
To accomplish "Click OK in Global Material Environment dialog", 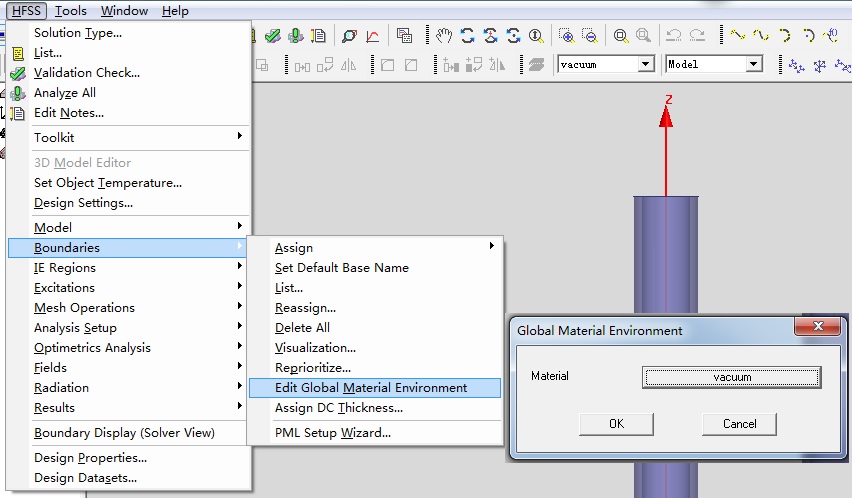I will pyautogui.click(x=617, y=424).
